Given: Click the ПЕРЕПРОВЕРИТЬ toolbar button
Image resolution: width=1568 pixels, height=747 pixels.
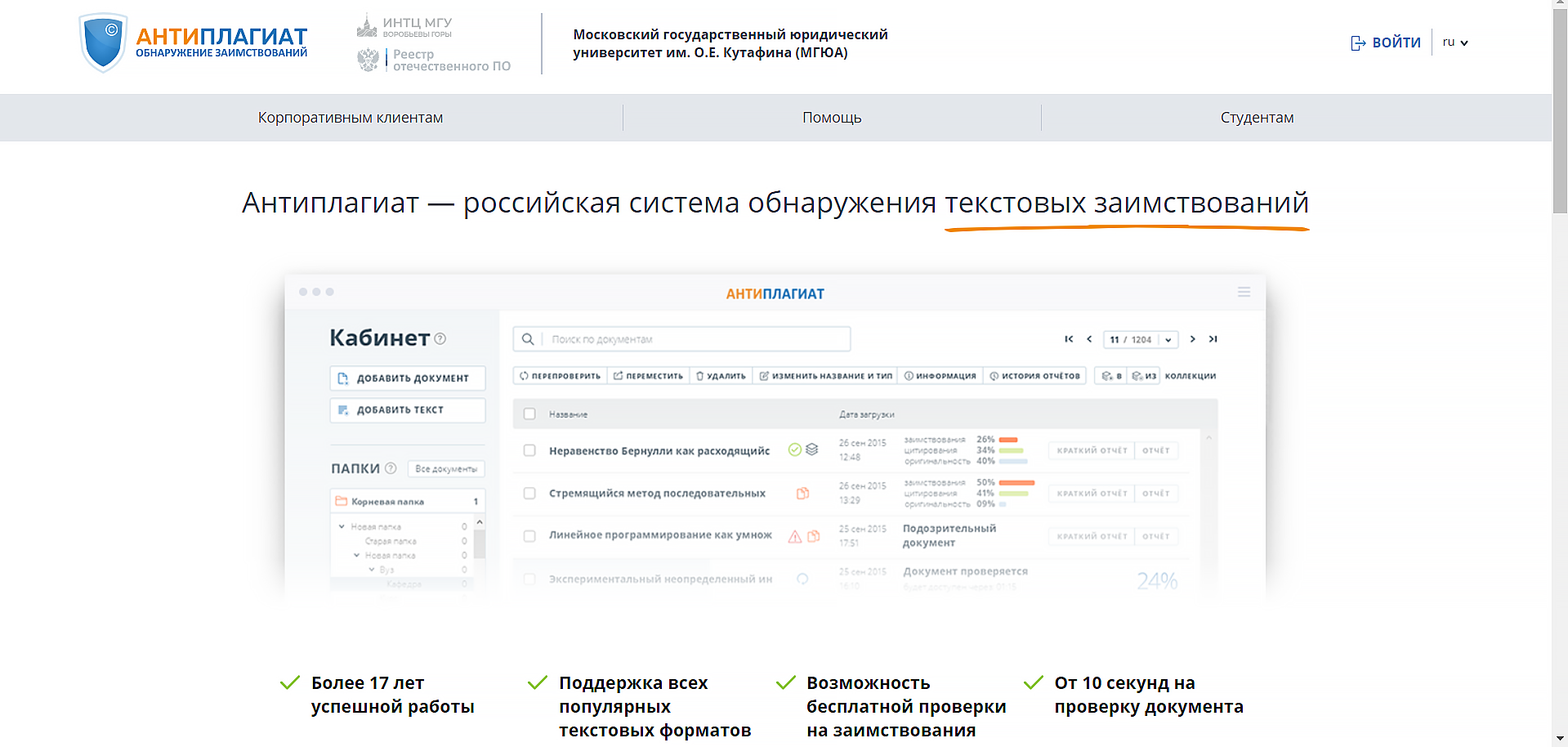Looking at the screenshot, I should pyautogui.click(x=560, y=376).
